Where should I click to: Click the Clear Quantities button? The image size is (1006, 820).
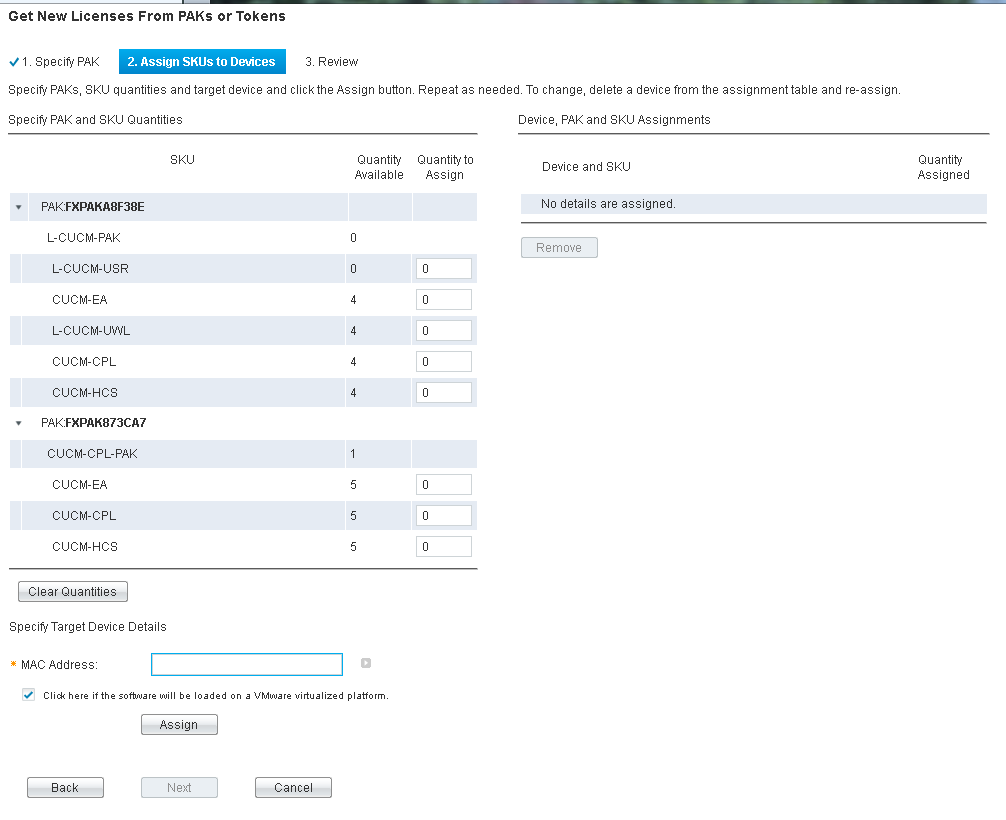pos(72,592)
